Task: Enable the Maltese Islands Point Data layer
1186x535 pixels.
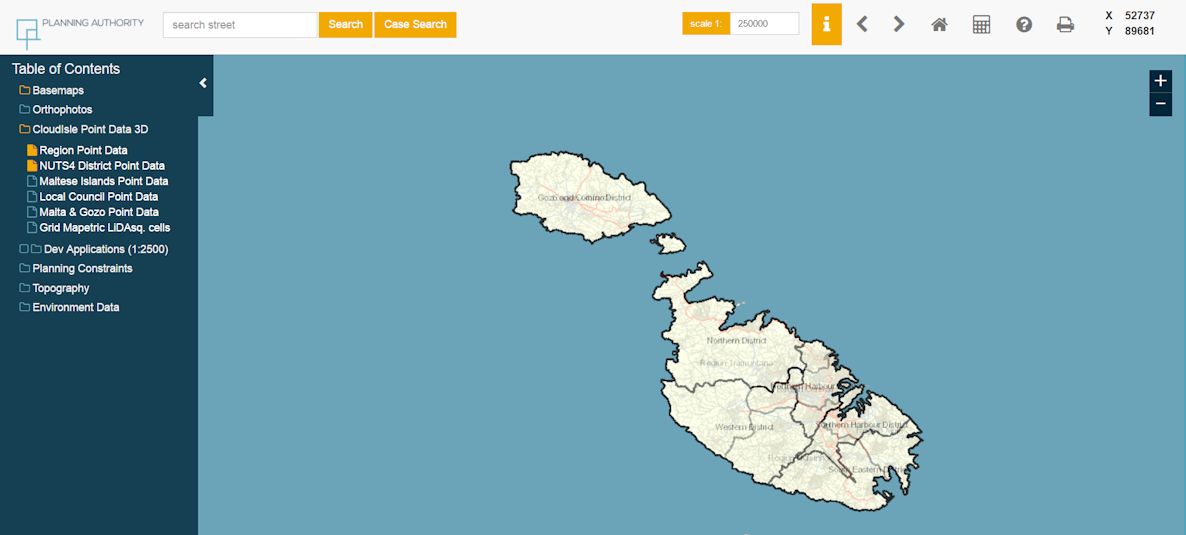Action: coord(32,181)
